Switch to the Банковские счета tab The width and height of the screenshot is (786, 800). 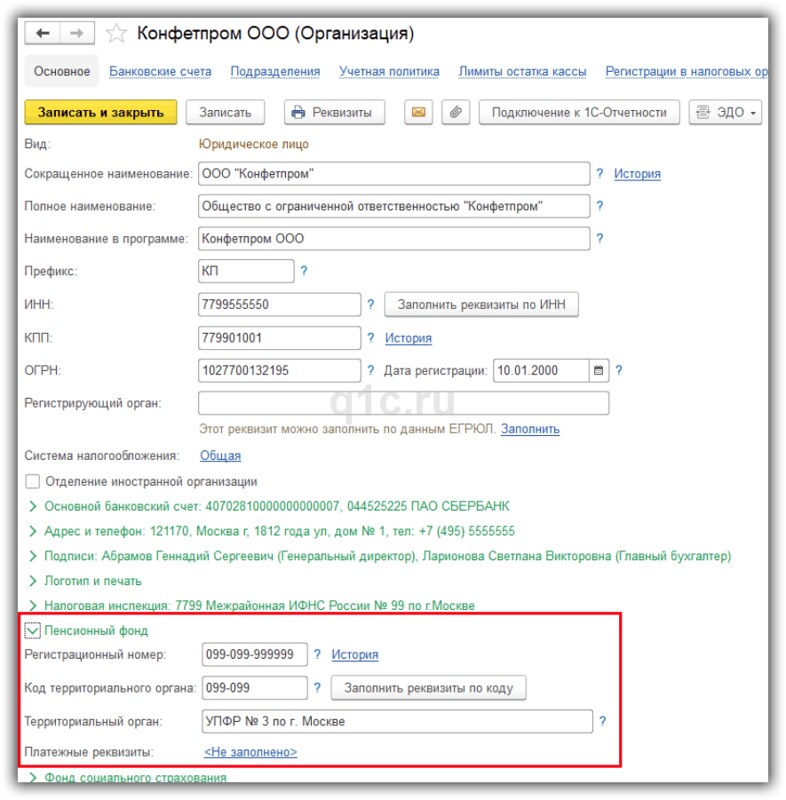(160, 72)
